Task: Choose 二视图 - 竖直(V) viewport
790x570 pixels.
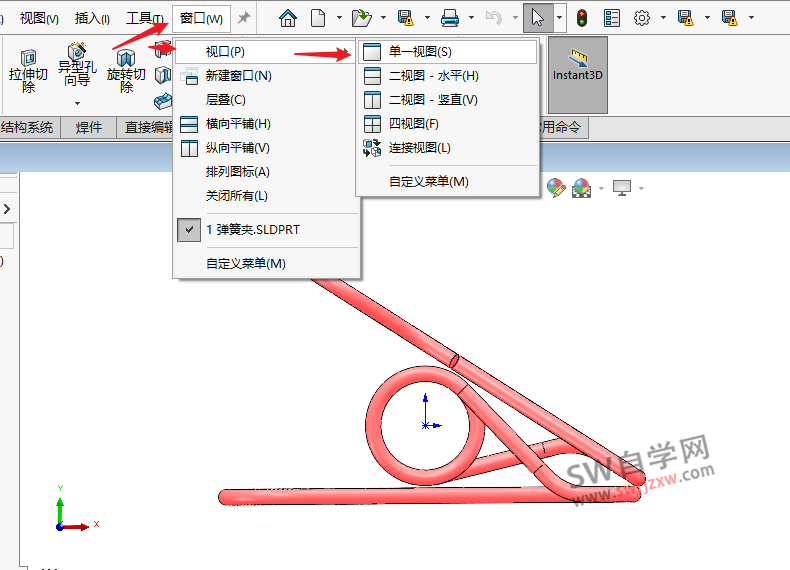Action: pyautogui.click(x=448, y=100)
